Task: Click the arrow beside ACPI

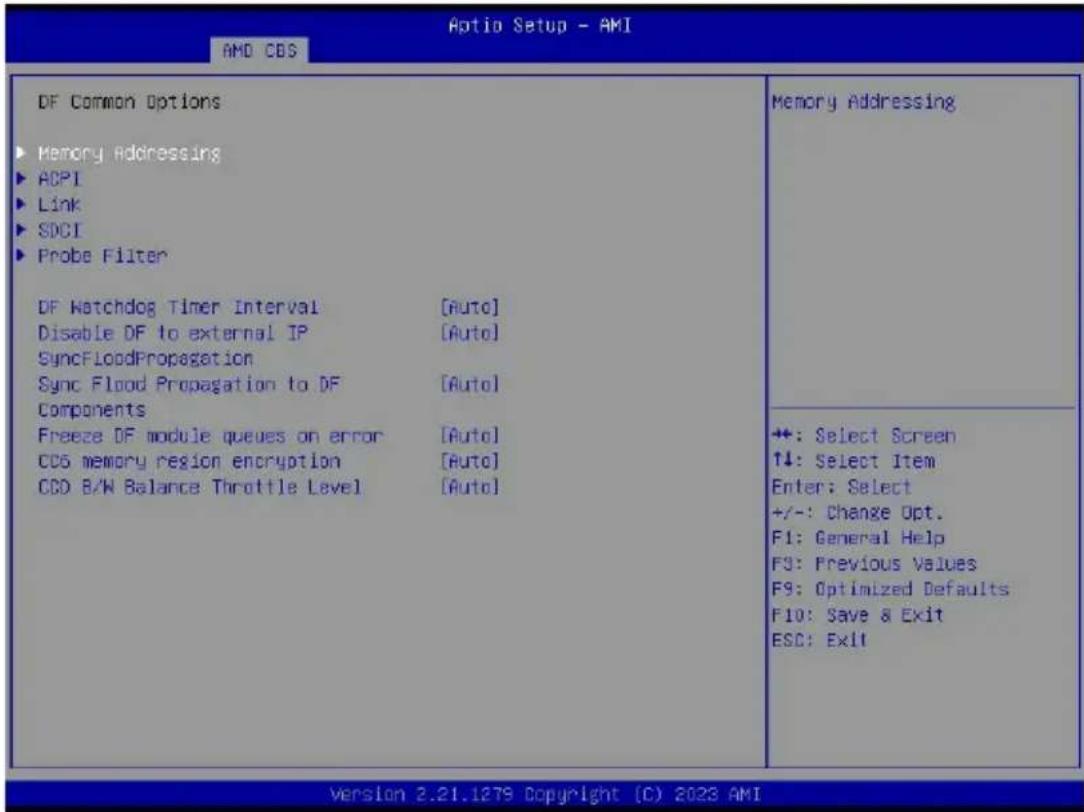Action: pos(21,179)
